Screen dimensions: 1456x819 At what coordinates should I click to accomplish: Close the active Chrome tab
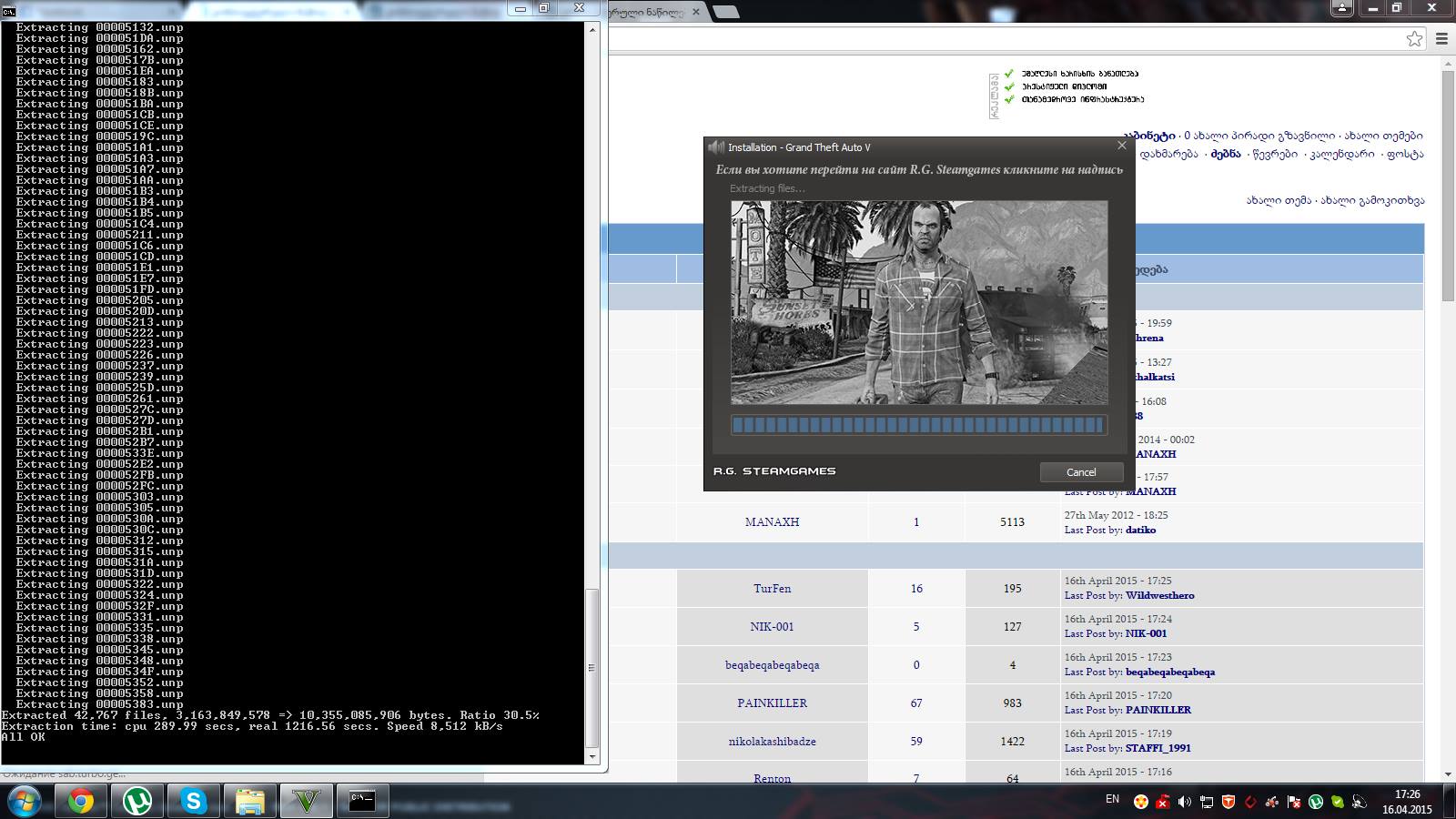pos(696,13)
